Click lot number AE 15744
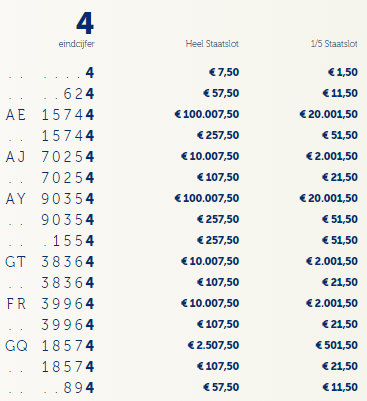Screen dimensions: 367x401 (x=50, y=115)
